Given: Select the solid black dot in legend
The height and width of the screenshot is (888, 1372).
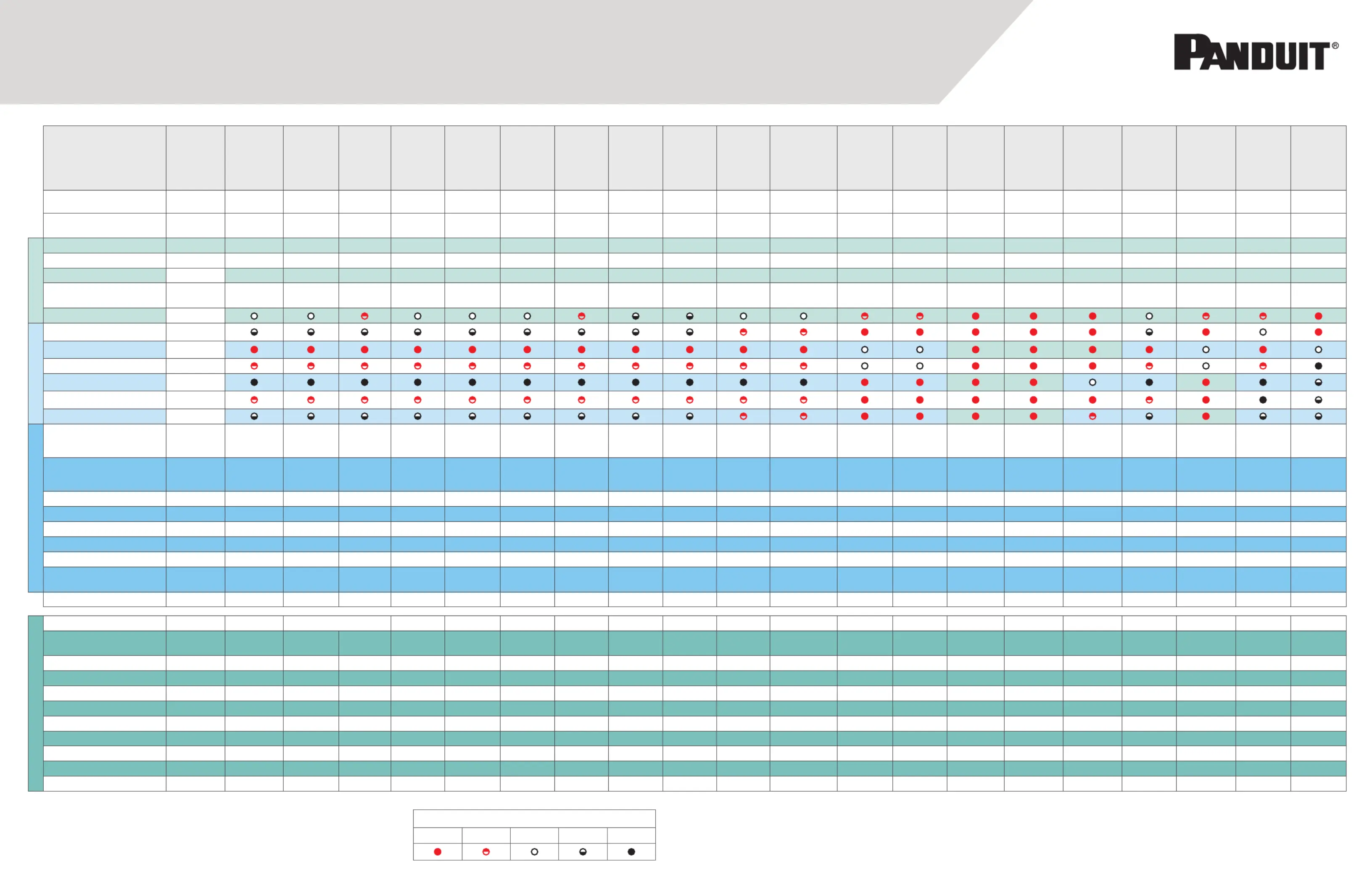Looking at the screenshot, I should tap(631, 852).
